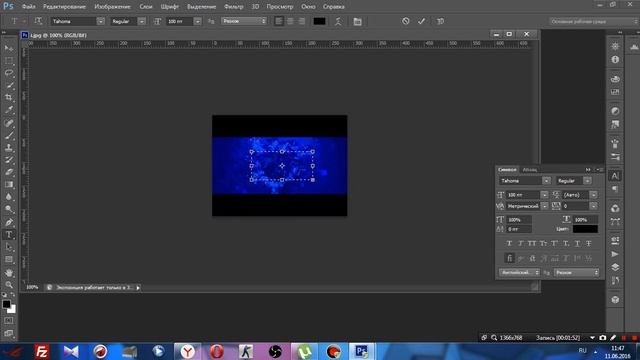Open kerning Метрический dropdown
The image size is (640, 360).
(x=544, y=206)
